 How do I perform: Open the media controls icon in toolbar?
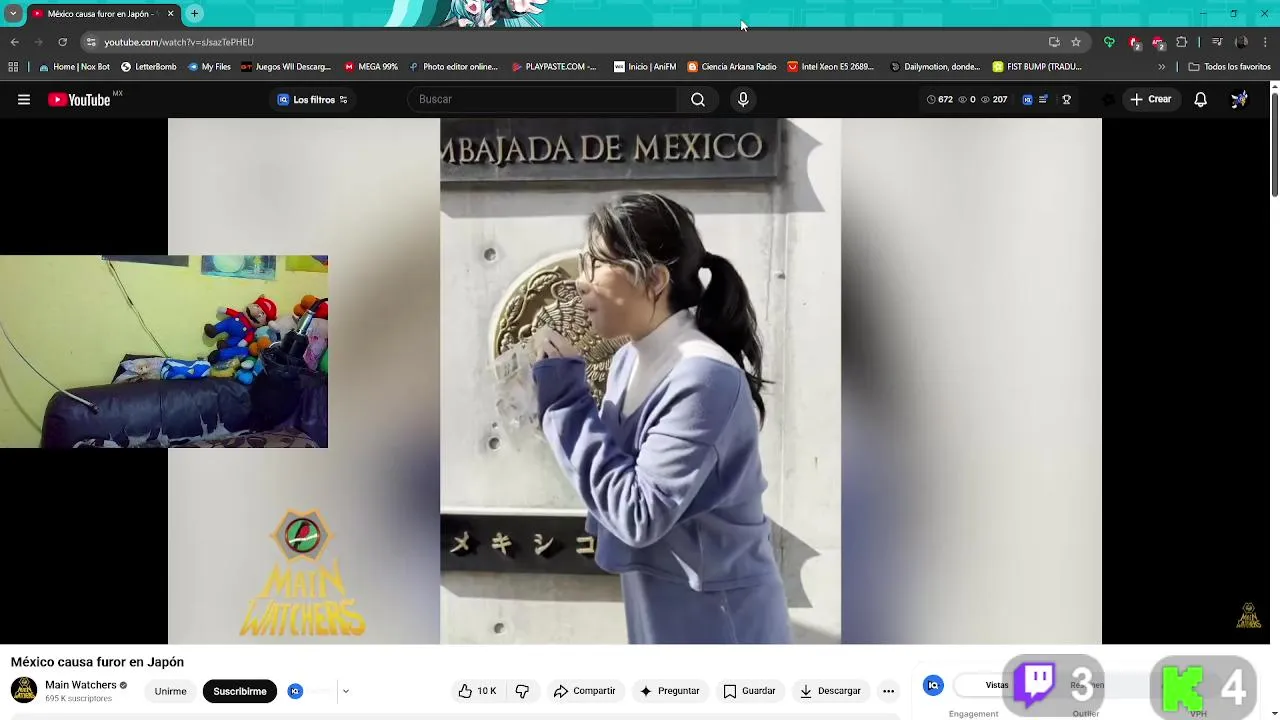pyautogui.click(x=1217, y=42)
